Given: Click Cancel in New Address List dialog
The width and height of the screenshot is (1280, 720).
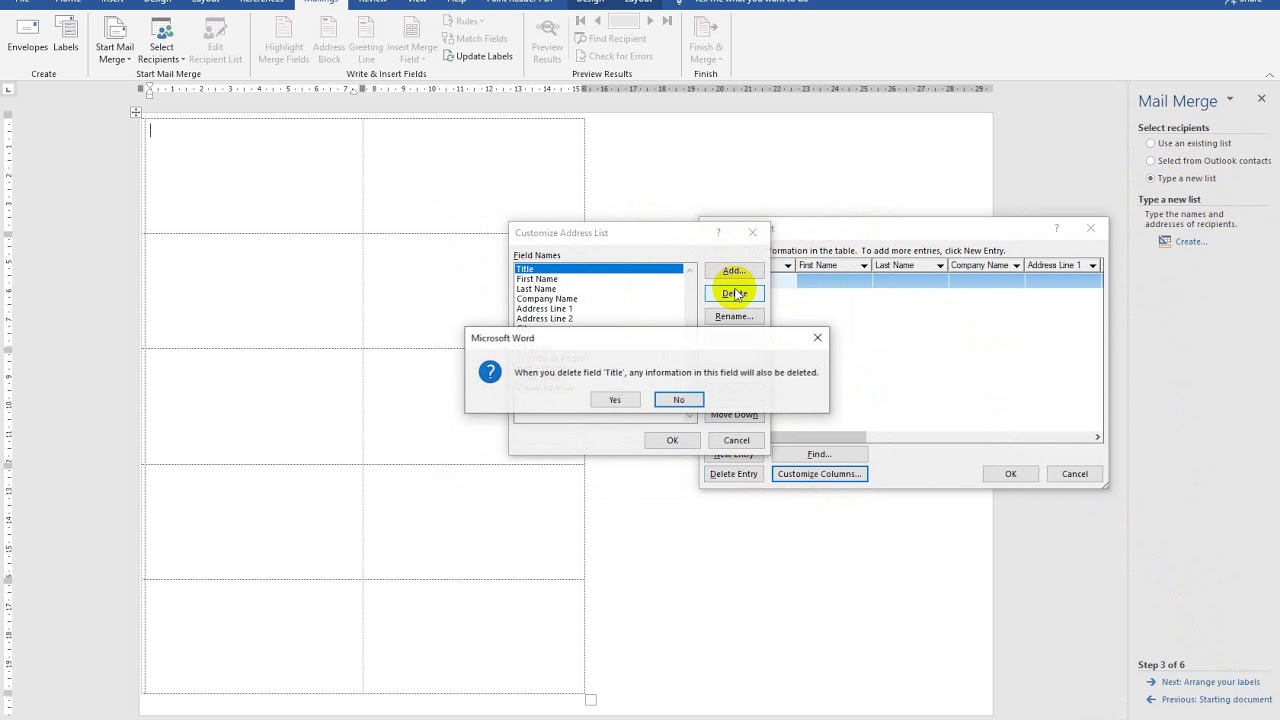Looking at the screenshot, I should (1075, 474).
